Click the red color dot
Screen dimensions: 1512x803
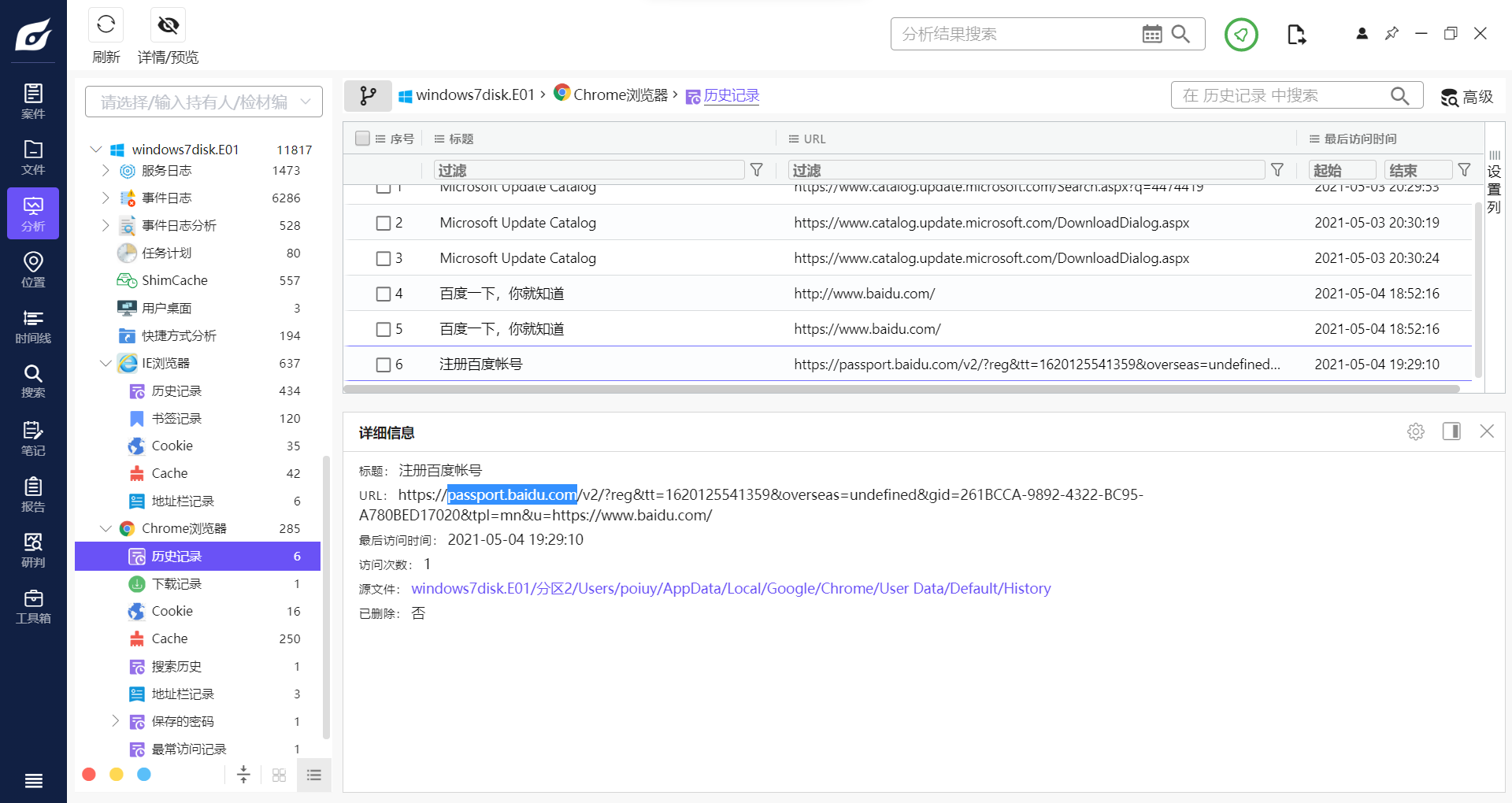89,775
